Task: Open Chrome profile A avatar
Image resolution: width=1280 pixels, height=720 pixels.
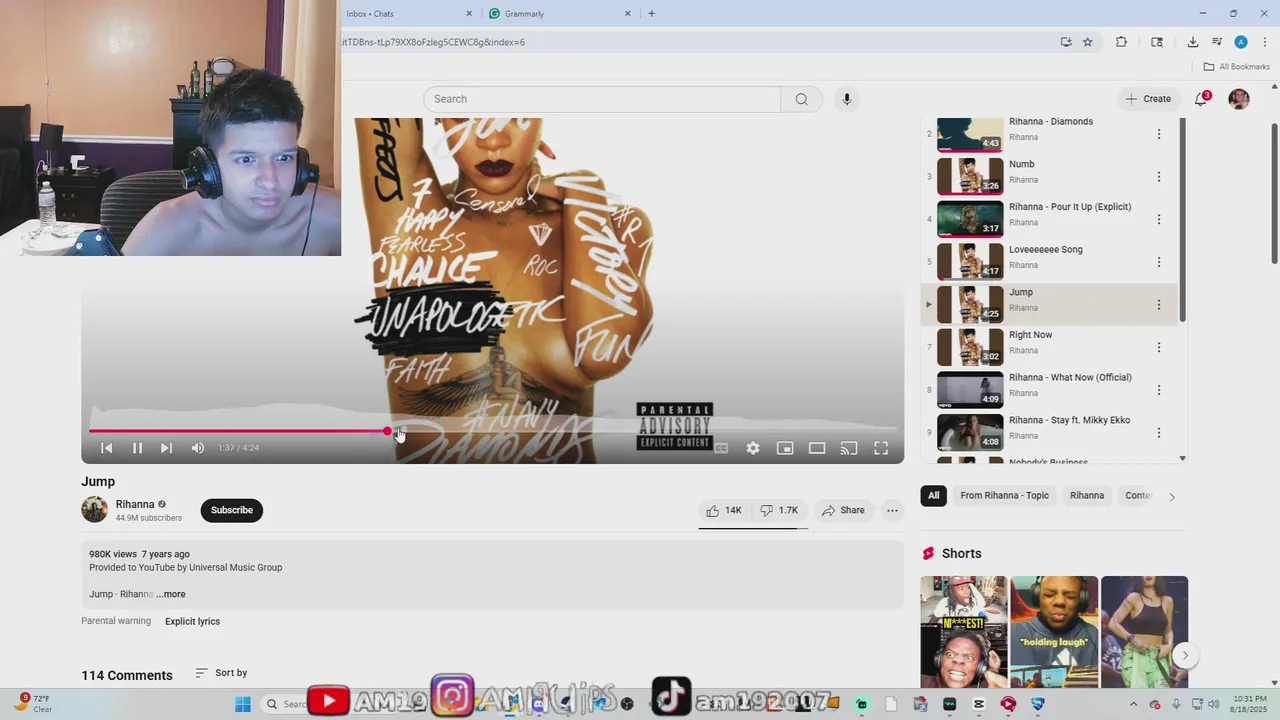Action: point(1241,42)
